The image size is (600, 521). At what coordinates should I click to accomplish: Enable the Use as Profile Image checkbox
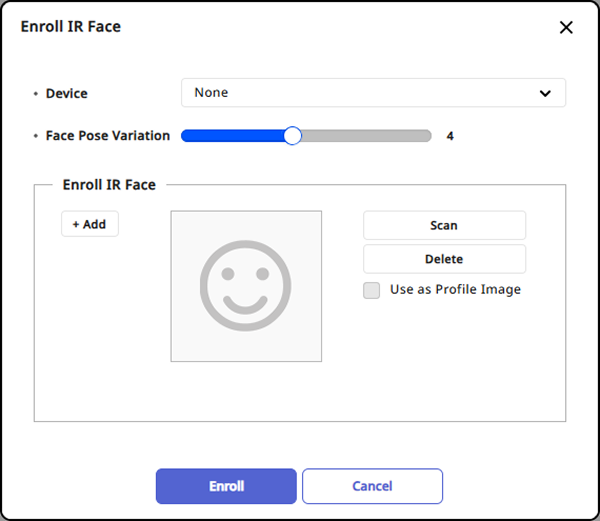tap(372, 291)
